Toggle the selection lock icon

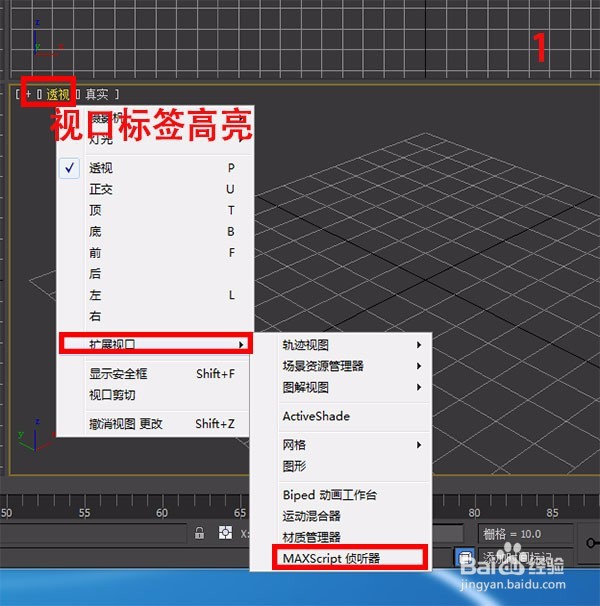click(199, 533)
